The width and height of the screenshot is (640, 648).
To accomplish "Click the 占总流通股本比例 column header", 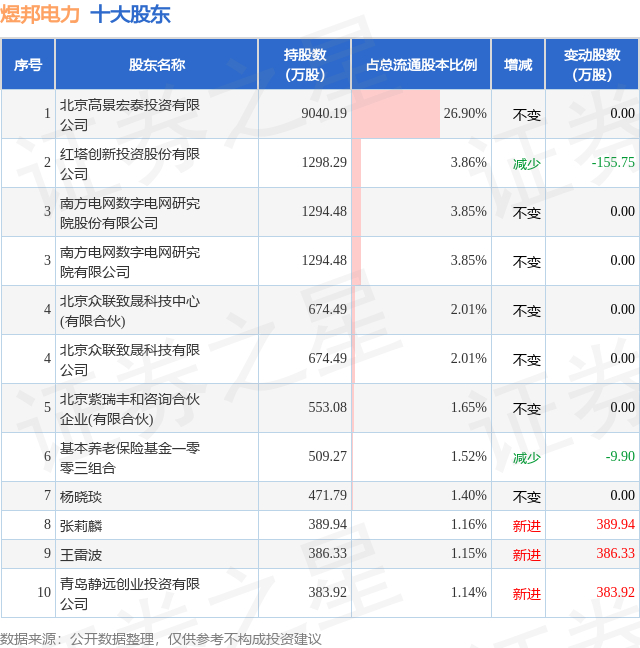I will point(421,65).
